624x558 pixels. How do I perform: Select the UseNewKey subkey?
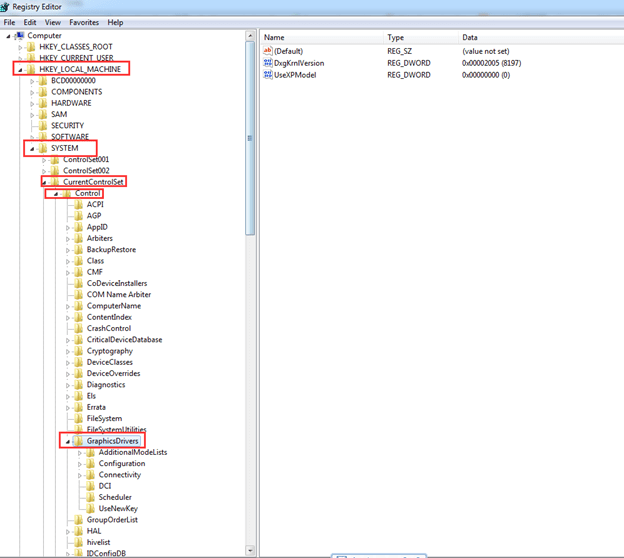pyautogui.click(x=116, y=508)
